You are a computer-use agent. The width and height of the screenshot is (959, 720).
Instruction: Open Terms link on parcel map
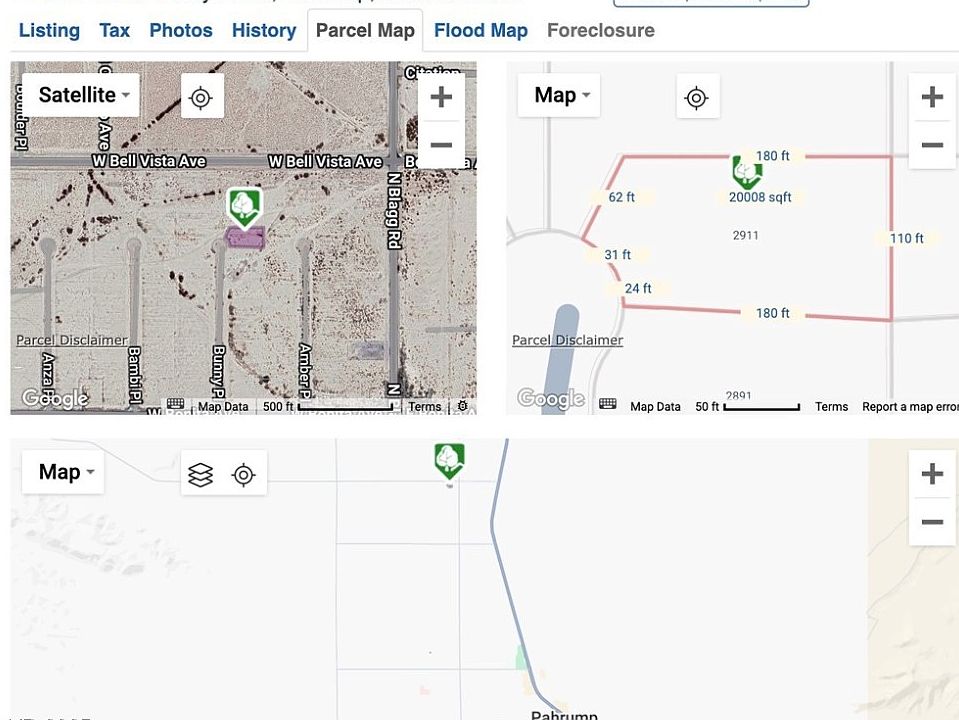[x=831, y=406]
